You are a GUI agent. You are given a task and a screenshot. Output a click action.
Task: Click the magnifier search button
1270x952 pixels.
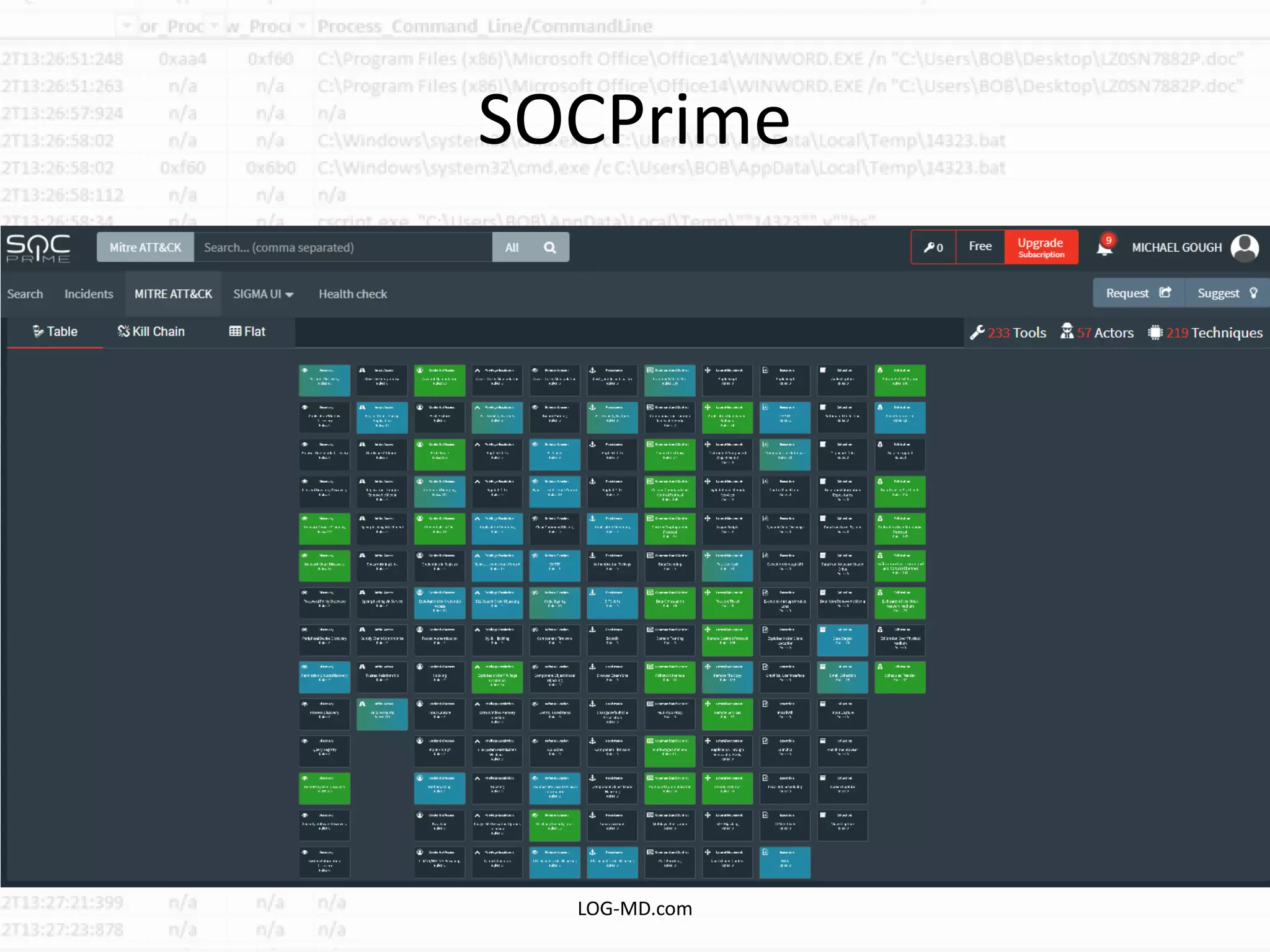point(549,247)
